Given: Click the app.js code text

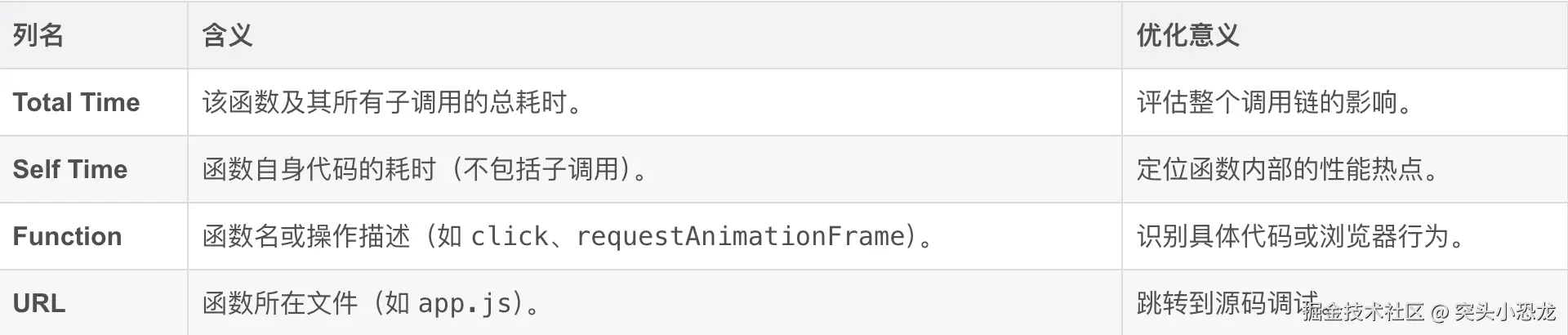Looking at the screenshot, I should tap(465, 303).
